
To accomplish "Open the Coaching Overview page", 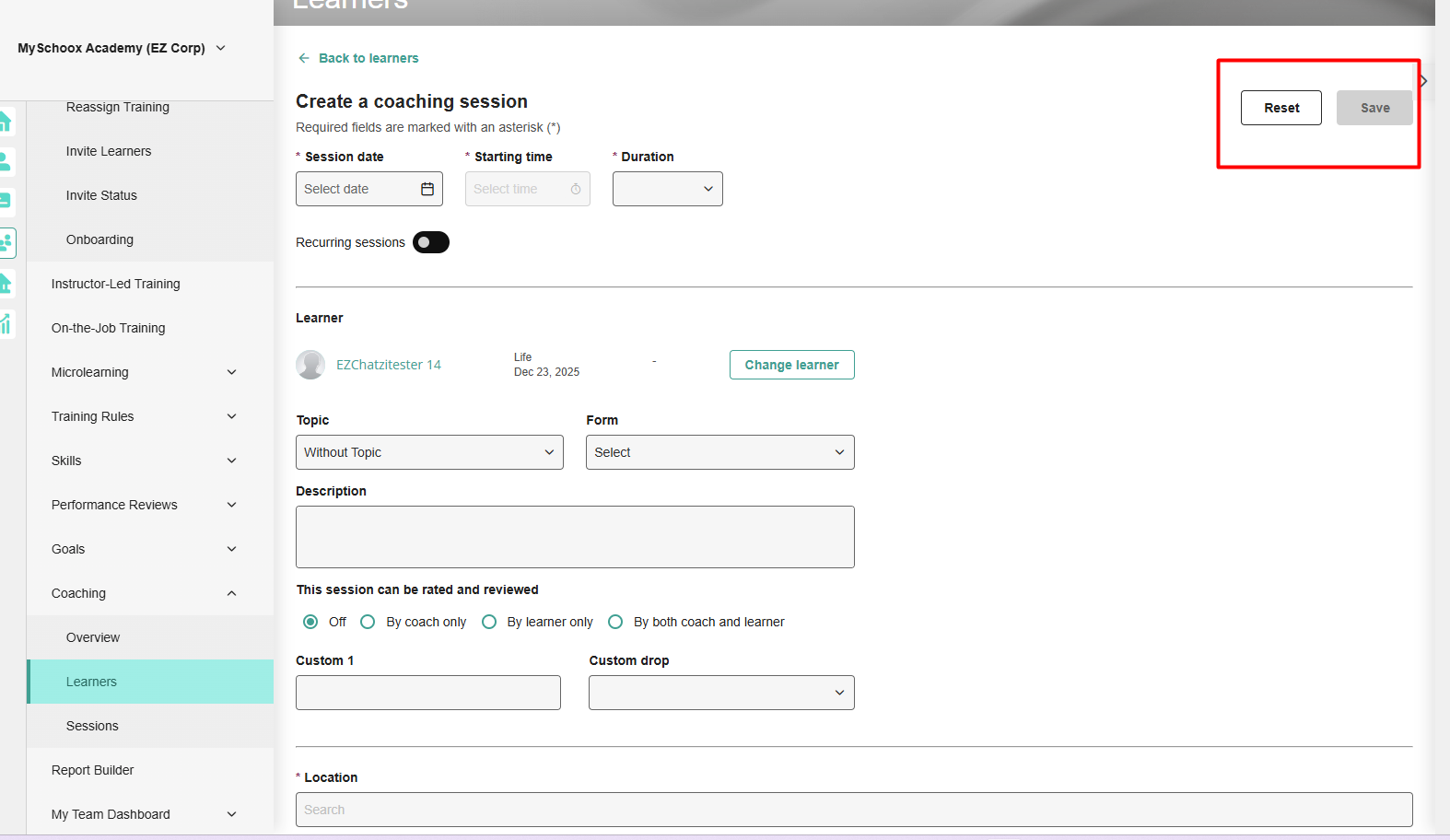I will point(93,637).
